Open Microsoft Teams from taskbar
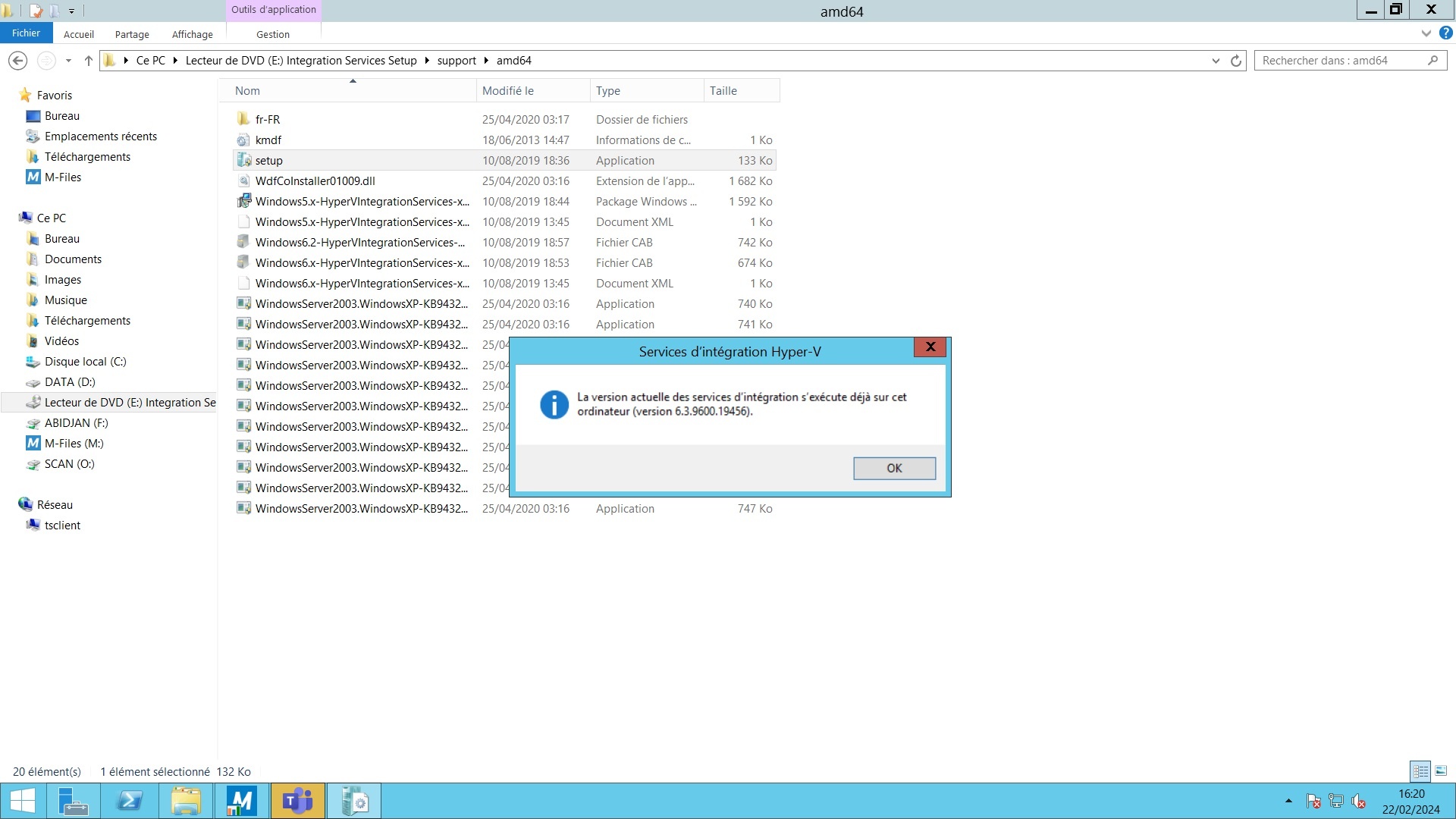The width and height of the screenshot is (1456, 819). [298, 802]
